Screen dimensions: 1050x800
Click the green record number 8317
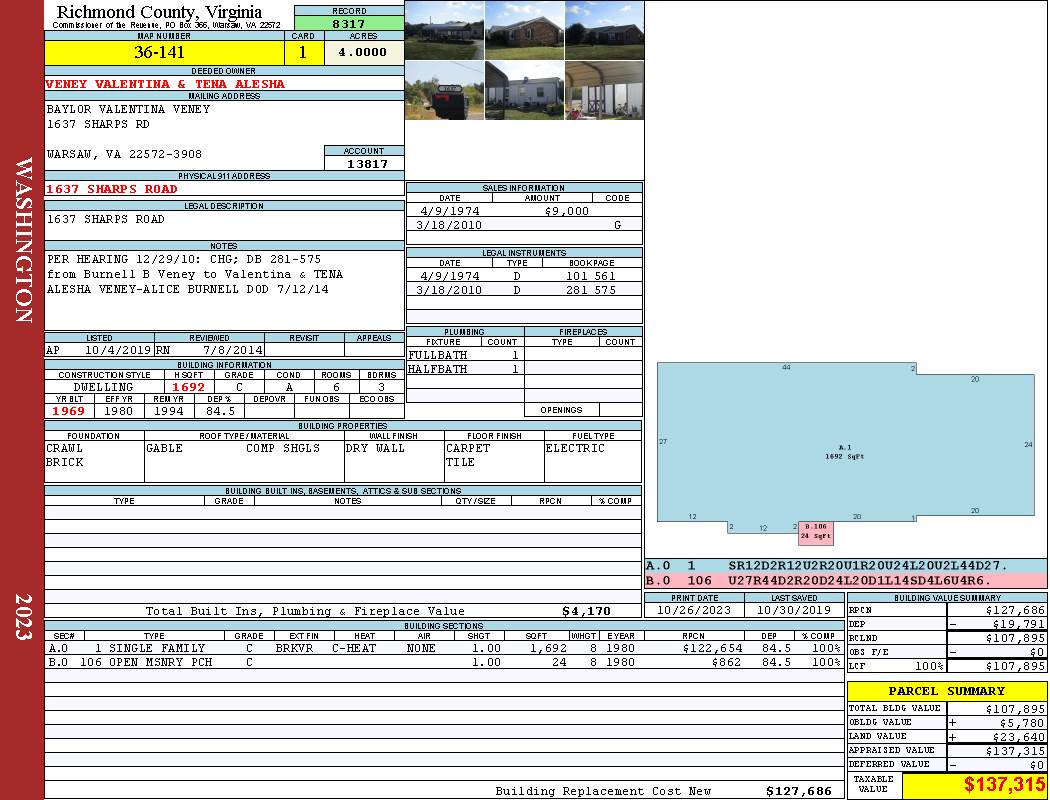(349, 23)
